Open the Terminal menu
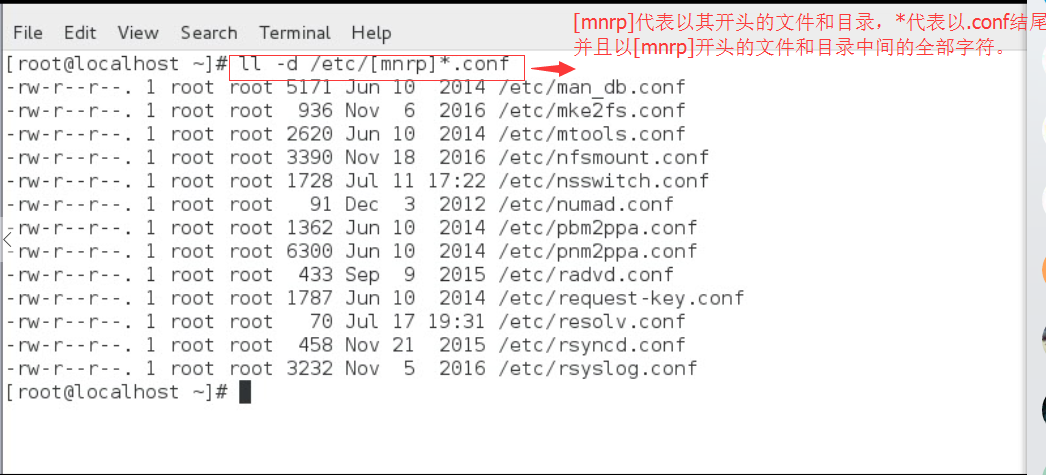The height and width of the screenshot is (475, 1046). pos(295,33)
